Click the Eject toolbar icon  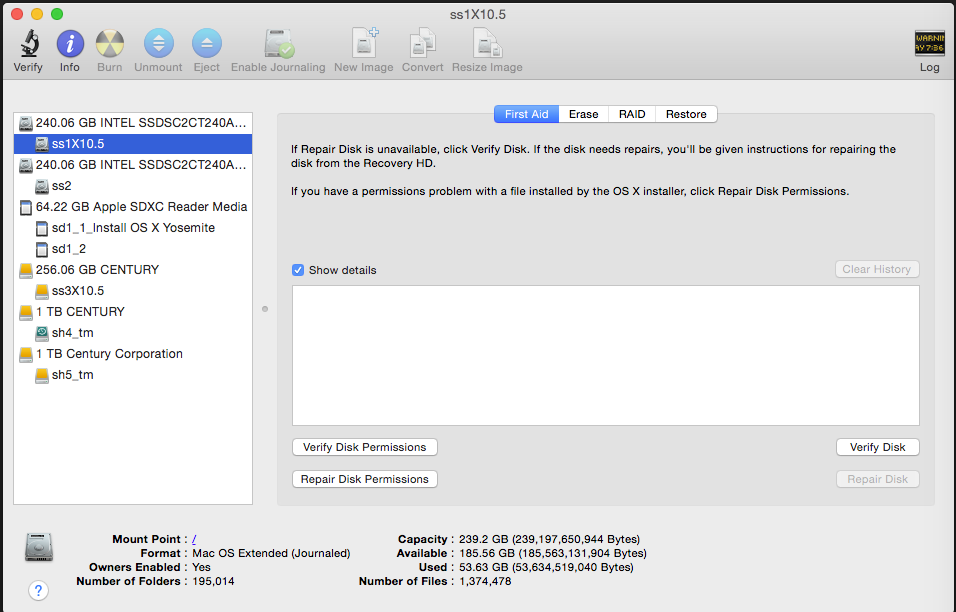(x=207, y=45)
